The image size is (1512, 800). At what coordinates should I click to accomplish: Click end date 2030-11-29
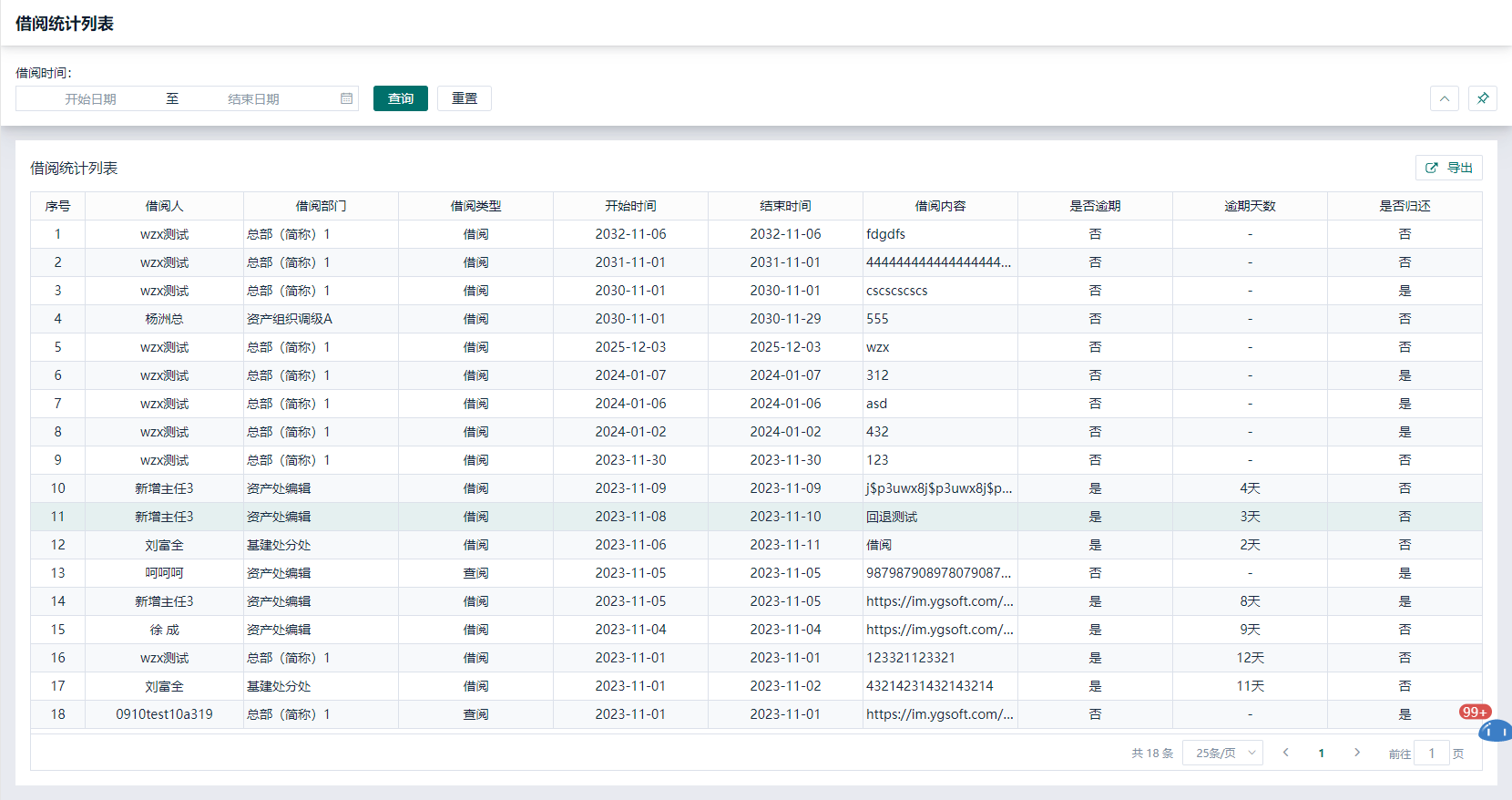point(785,319)
